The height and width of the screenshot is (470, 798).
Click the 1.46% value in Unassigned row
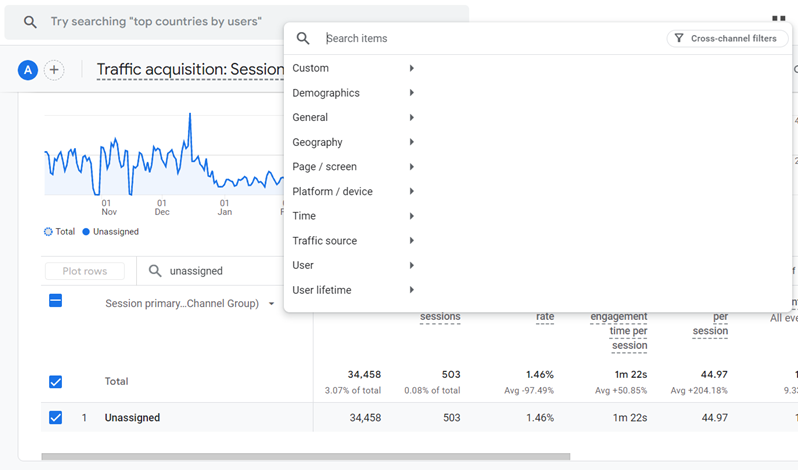pos(540,418)
